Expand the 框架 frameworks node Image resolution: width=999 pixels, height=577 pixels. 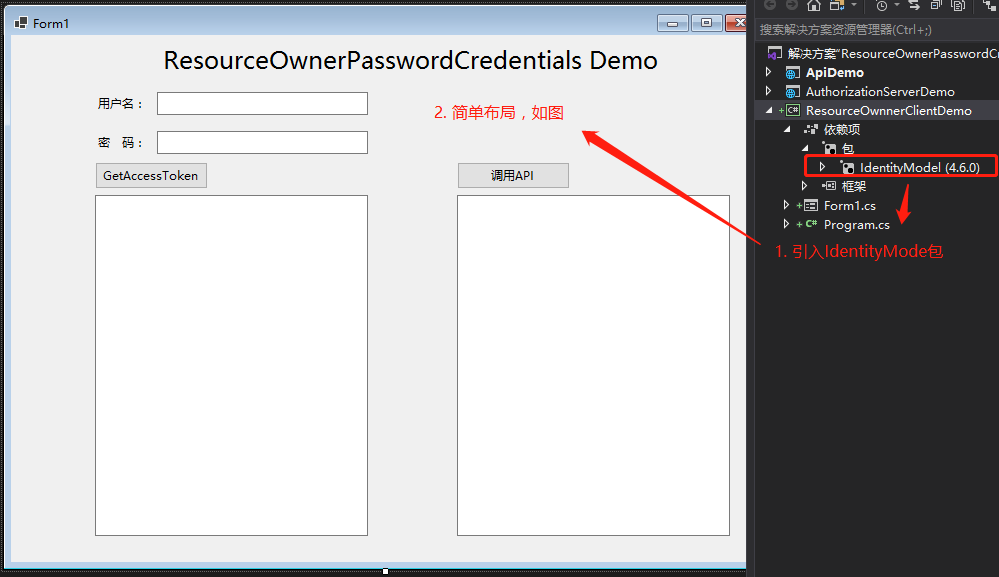pos(805,186)
